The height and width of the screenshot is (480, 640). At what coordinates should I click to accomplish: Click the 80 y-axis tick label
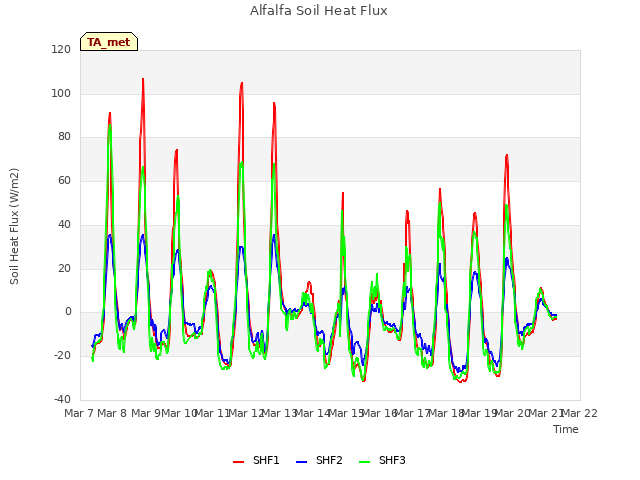pyautogui.click(x=64, y=137)
